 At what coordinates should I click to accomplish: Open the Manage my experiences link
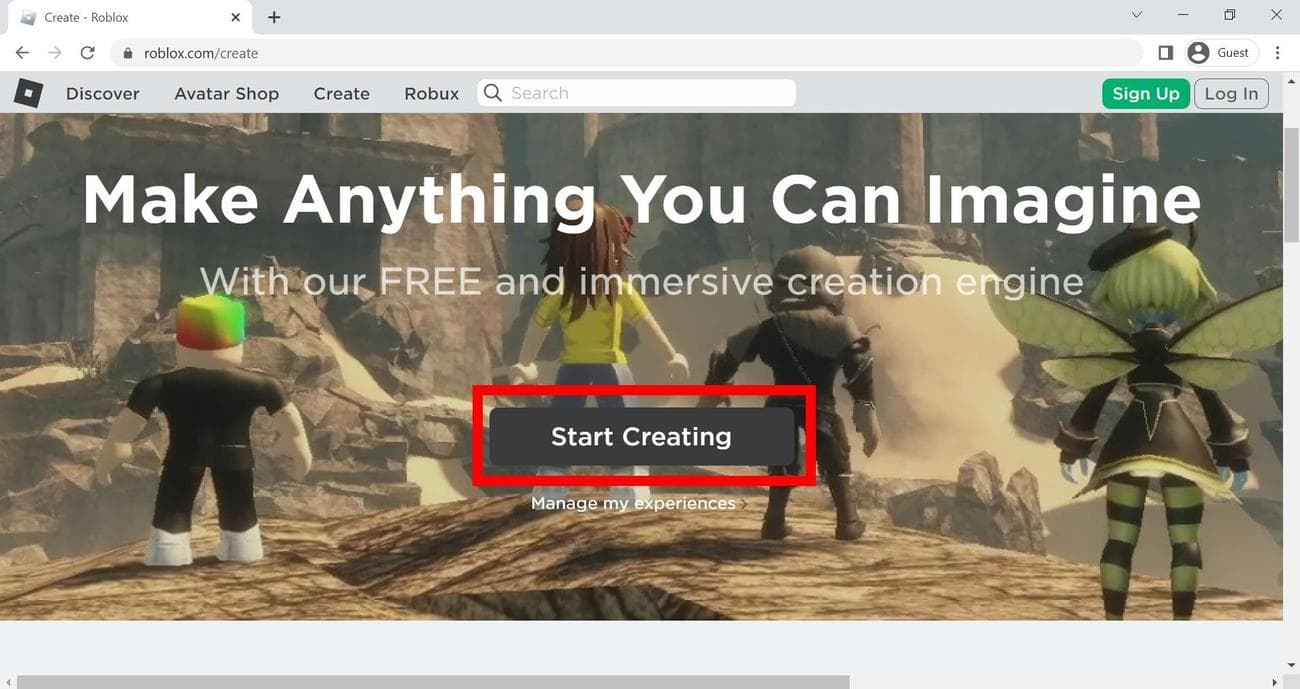tap(633, 503)
